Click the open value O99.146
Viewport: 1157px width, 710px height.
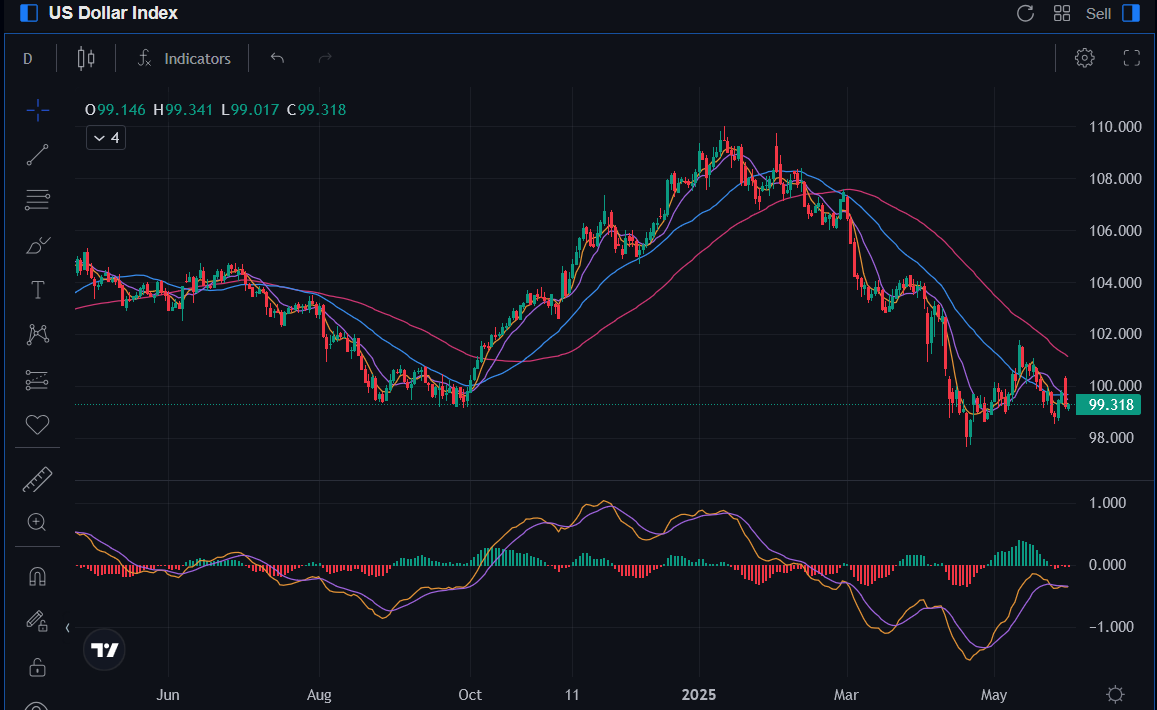point(115,110)
